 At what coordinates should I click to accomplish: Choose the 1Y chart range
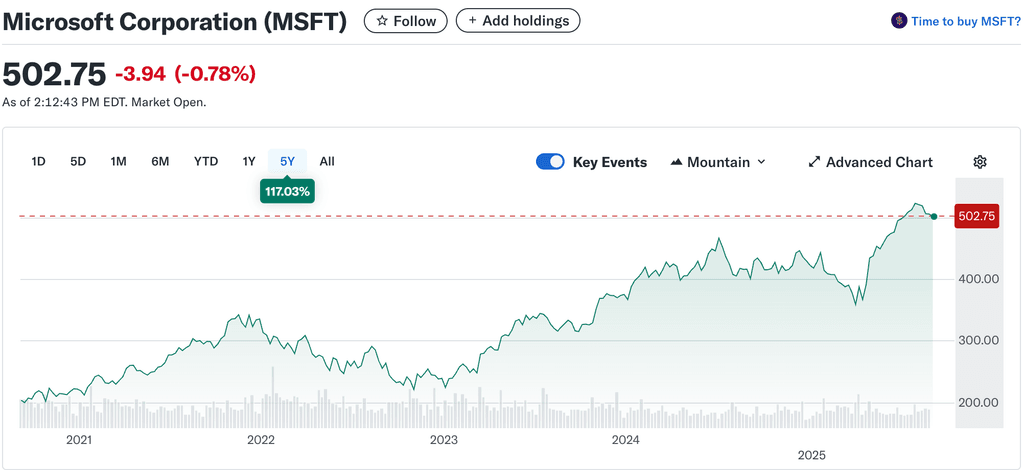pyautogui.click(x=249, y=161)
